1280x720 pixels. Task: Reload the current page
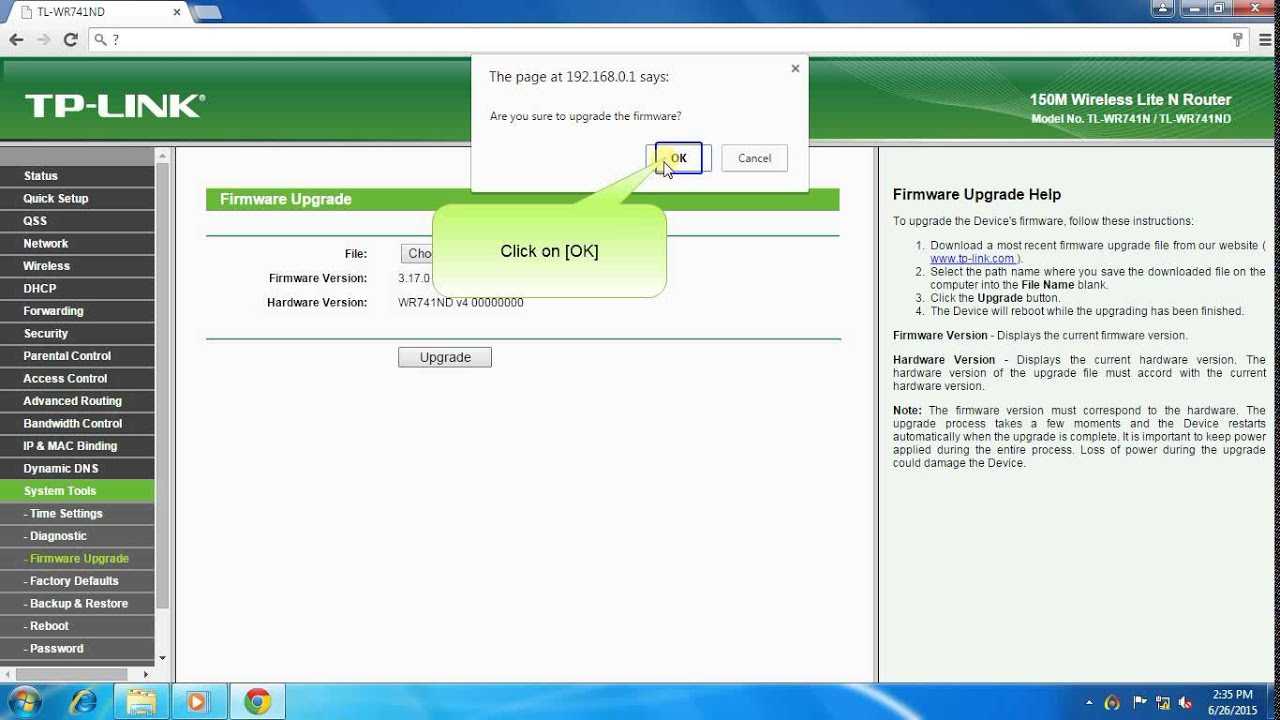click(x=70, y=40)
